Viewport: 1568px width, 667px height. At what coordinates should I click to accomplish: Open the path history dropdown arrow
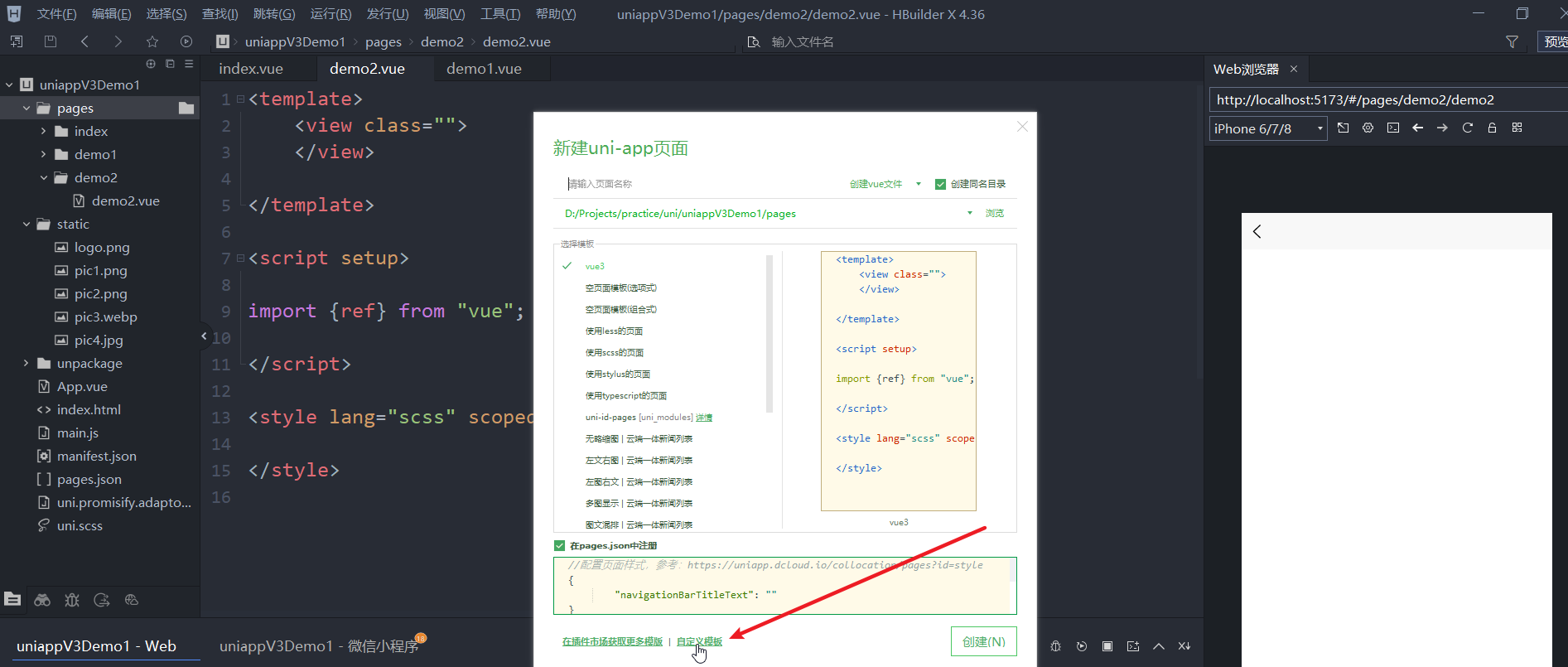pos(970,213)
